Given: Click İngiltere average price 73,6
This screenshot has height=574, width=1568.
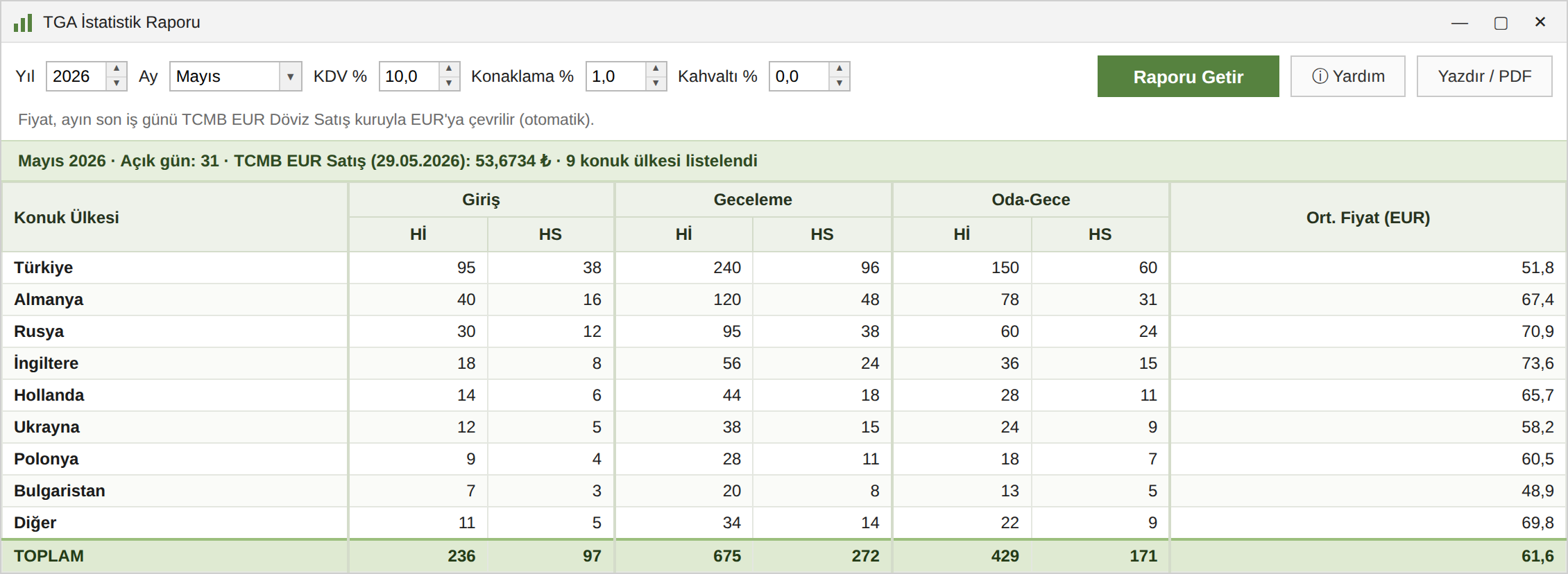Looking at the screenshot, I should click(x=1537, y=363).
